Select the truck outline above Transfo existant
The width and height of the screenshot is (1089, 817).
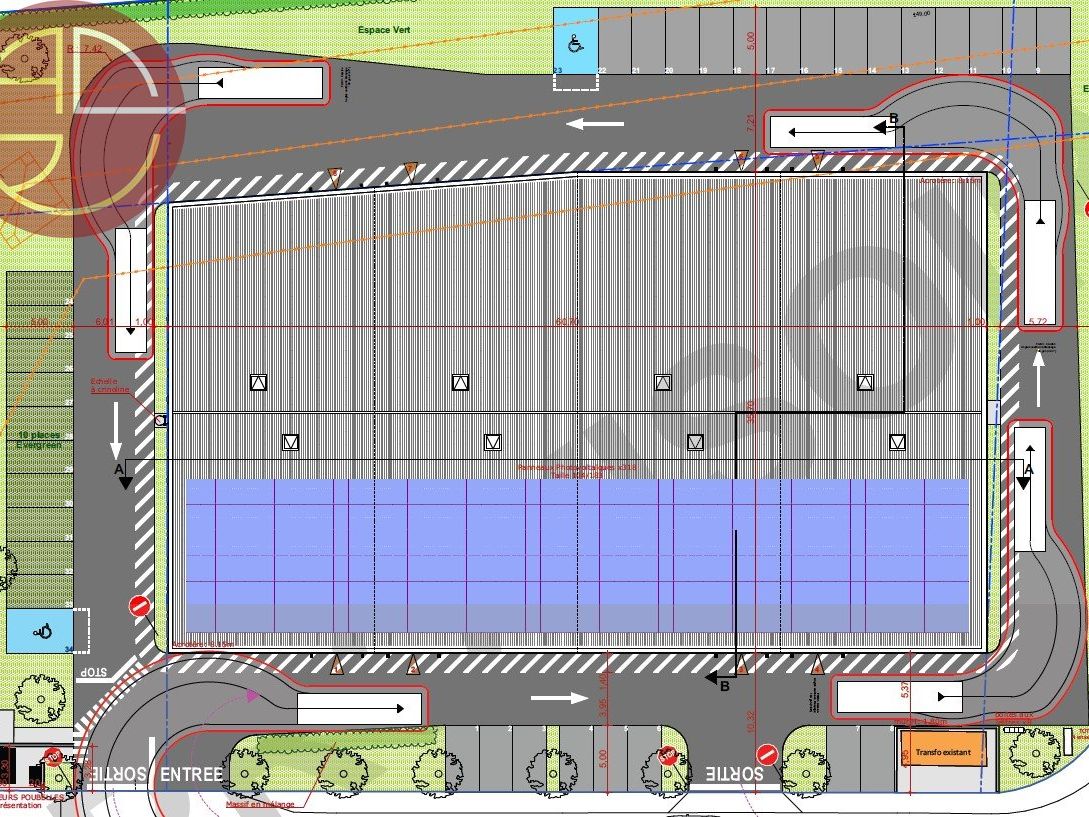click(x=900, y=697)
